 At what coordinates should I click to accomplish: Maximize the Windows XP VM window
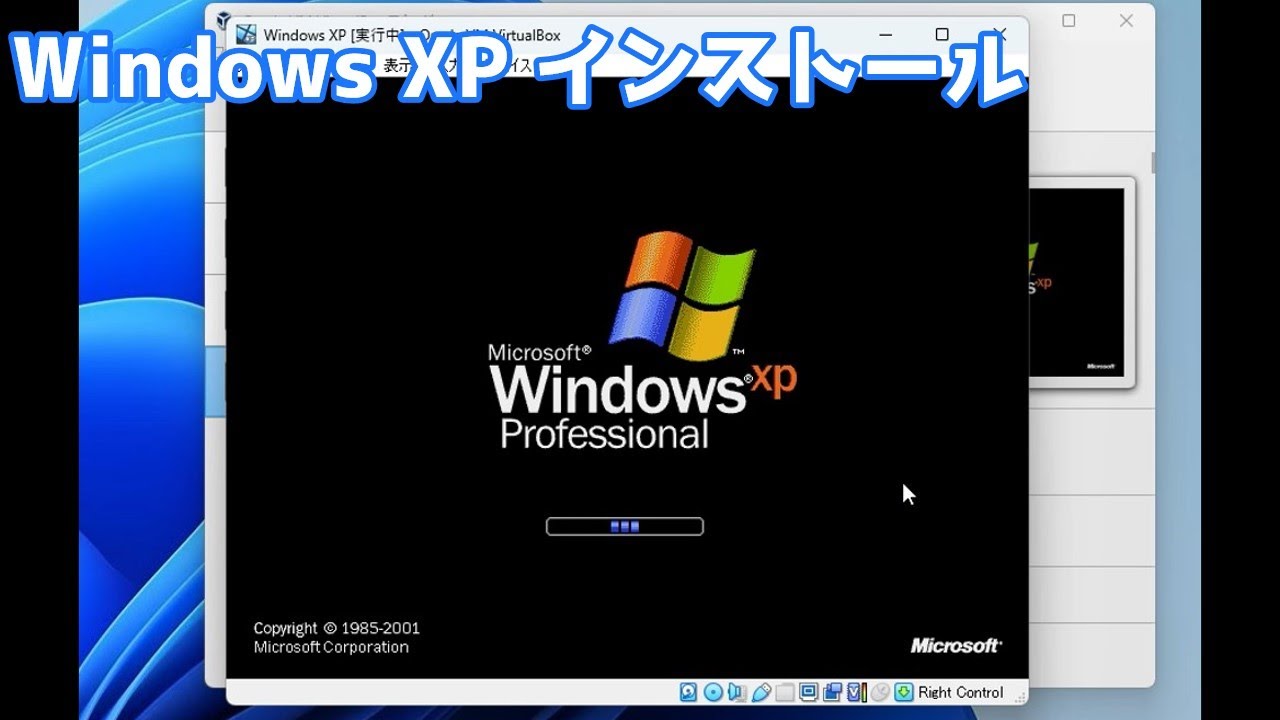[x=942, y=35]
